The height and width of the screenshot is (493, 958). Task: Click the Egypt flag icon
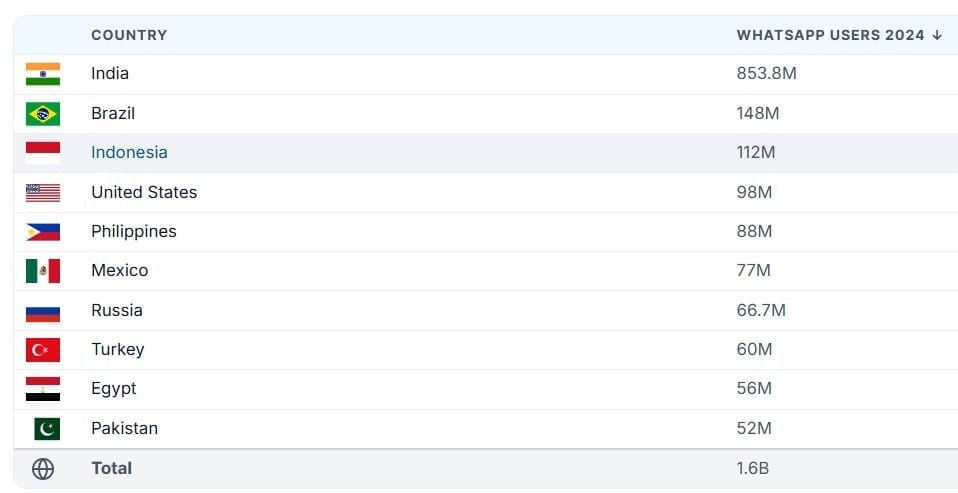click(x=43, y=389)
